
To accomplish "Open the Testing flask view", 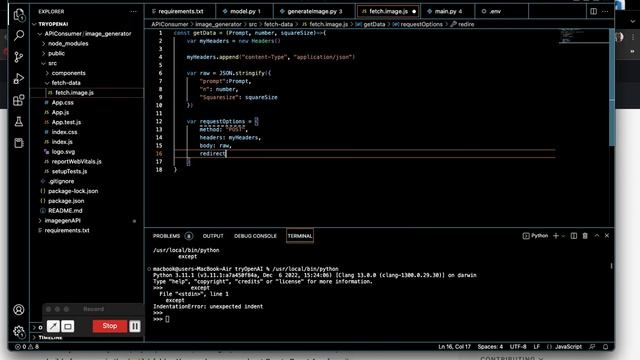I will (x=19, y=121).
